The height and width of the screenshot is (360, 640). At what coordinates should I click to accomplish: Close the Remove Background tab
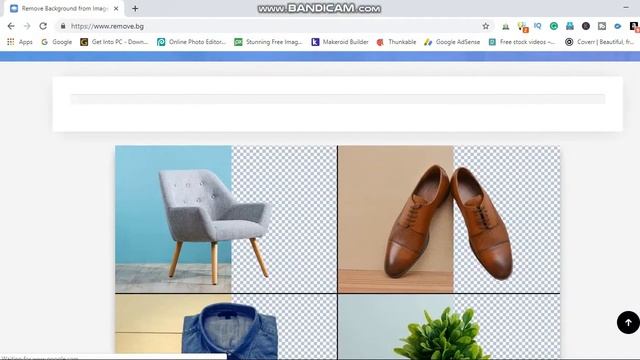(x=116, y=8)
